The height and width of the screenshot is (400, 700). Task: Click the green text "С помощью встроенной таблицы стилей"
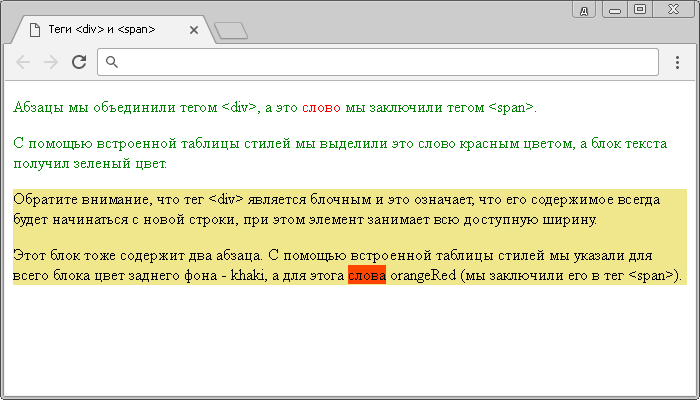tap(152, 144)
